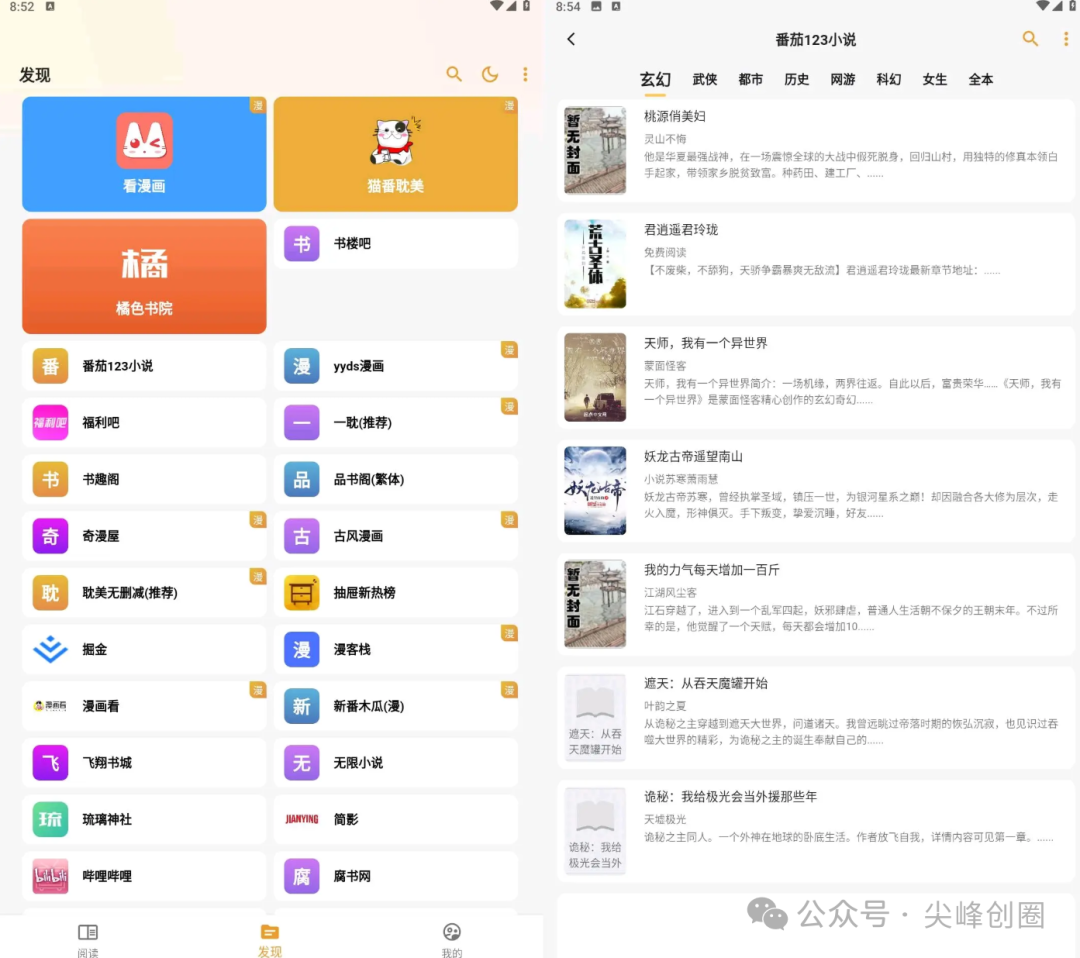Viewport: 1080px width, 958px height.
Task: Tap the 品书阁(繁体) icon
Action: (302, 479)
